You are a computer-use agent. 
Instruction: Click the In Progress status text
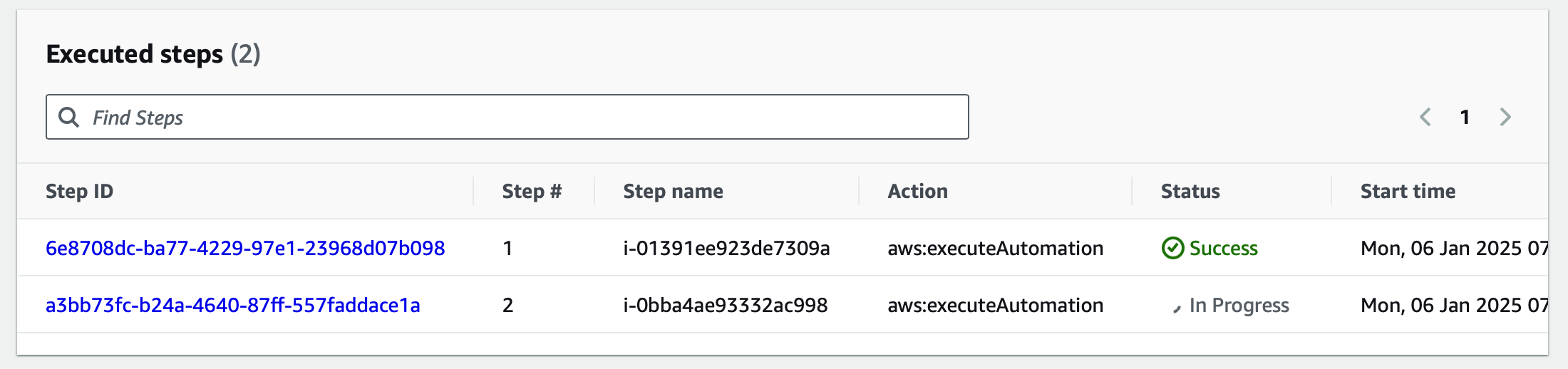1239,305
